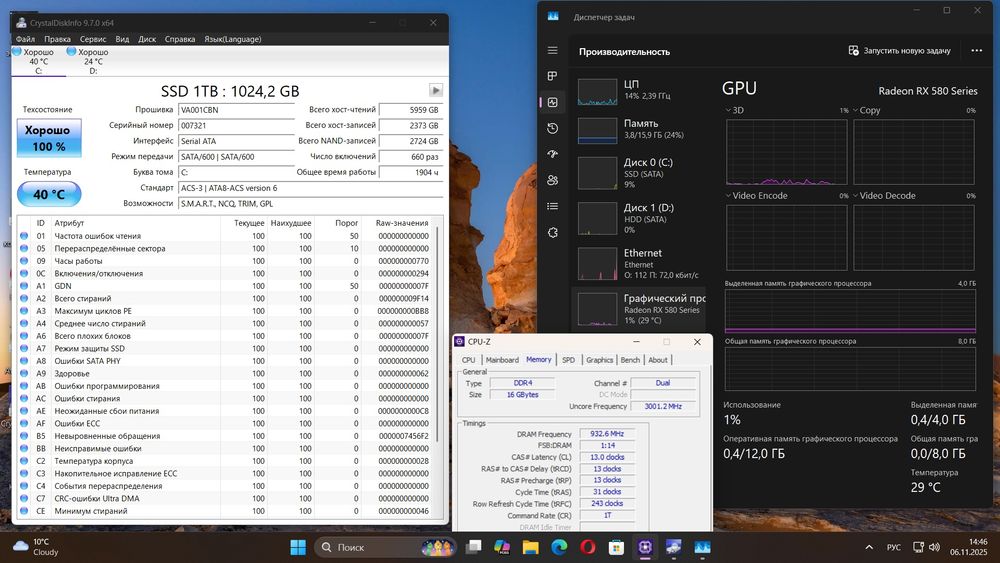Click status dot icon for row CE Минимум стираний
This screenshot has height=563, width=1000.
click(x=24, y=511)
